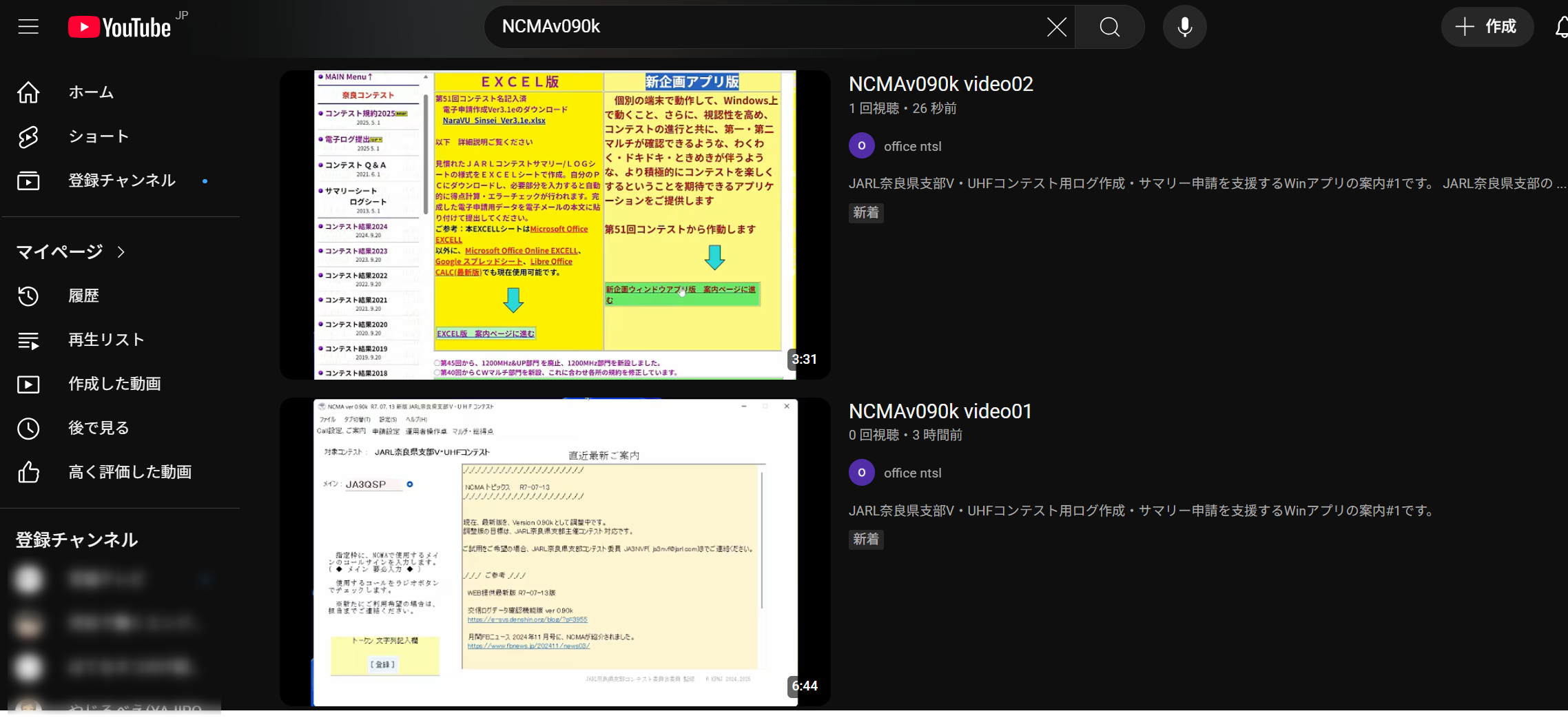Click the 6:44 duration badge
The width and height of the screenshot is (1568, 718).
tap(804, 686)
